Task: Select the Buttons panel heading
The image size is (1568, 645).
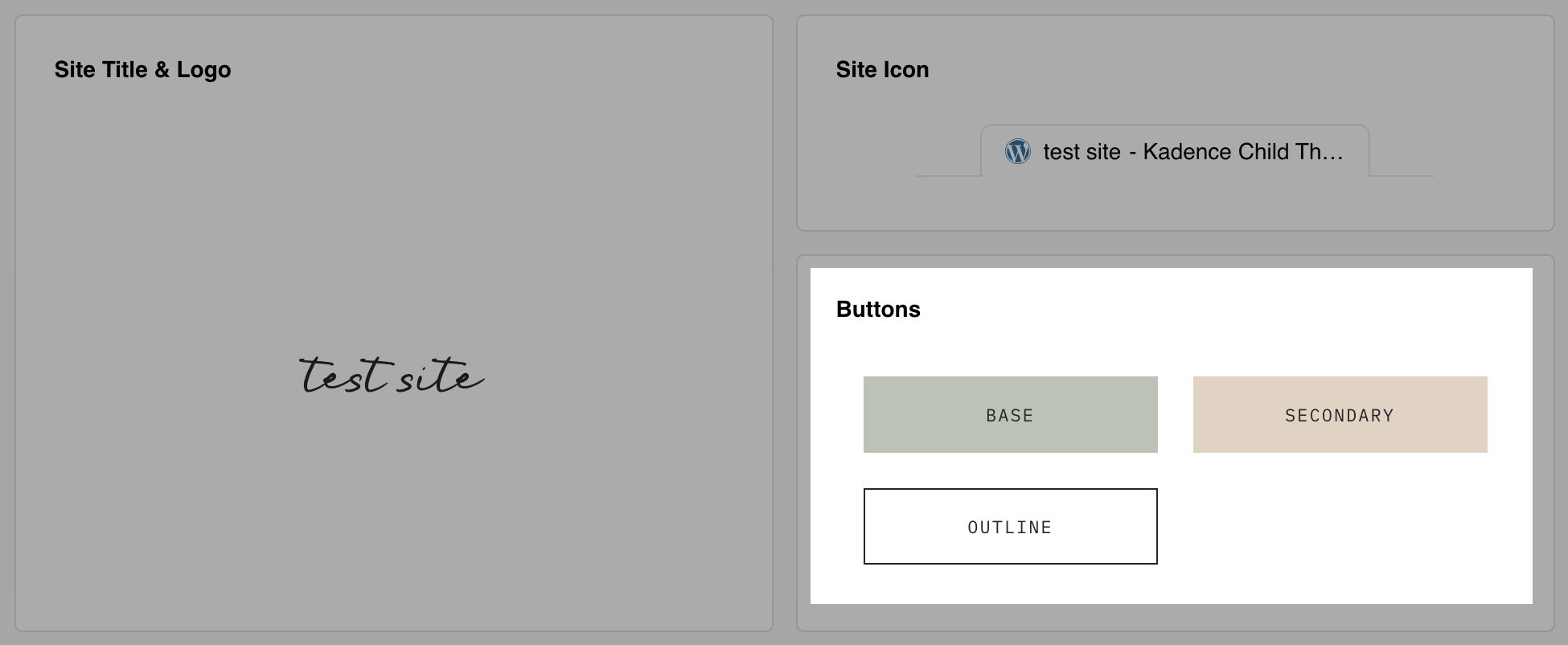Action: [x=878, y=309]
